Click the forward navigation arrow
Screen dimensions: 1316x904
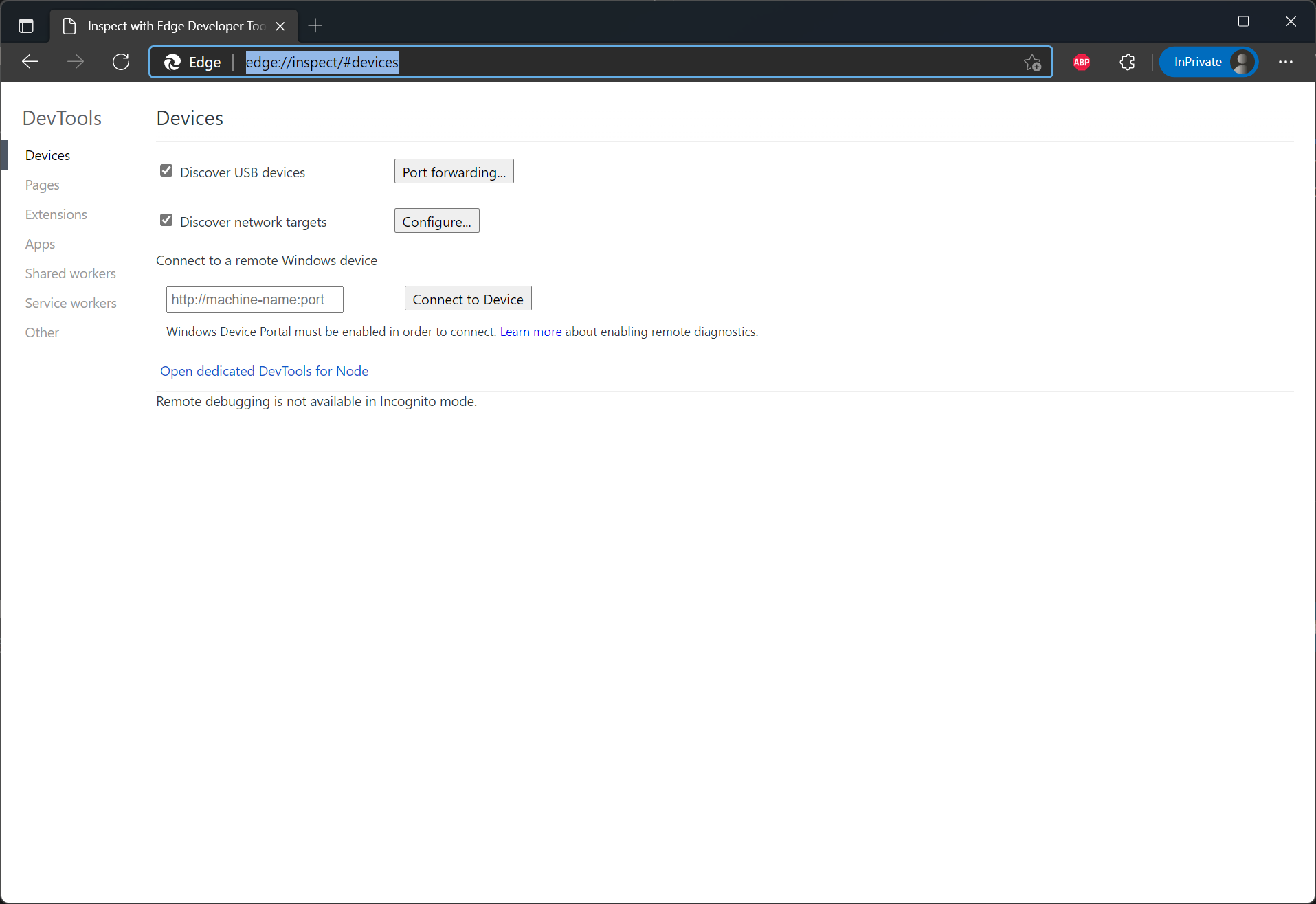click(76, 62)
